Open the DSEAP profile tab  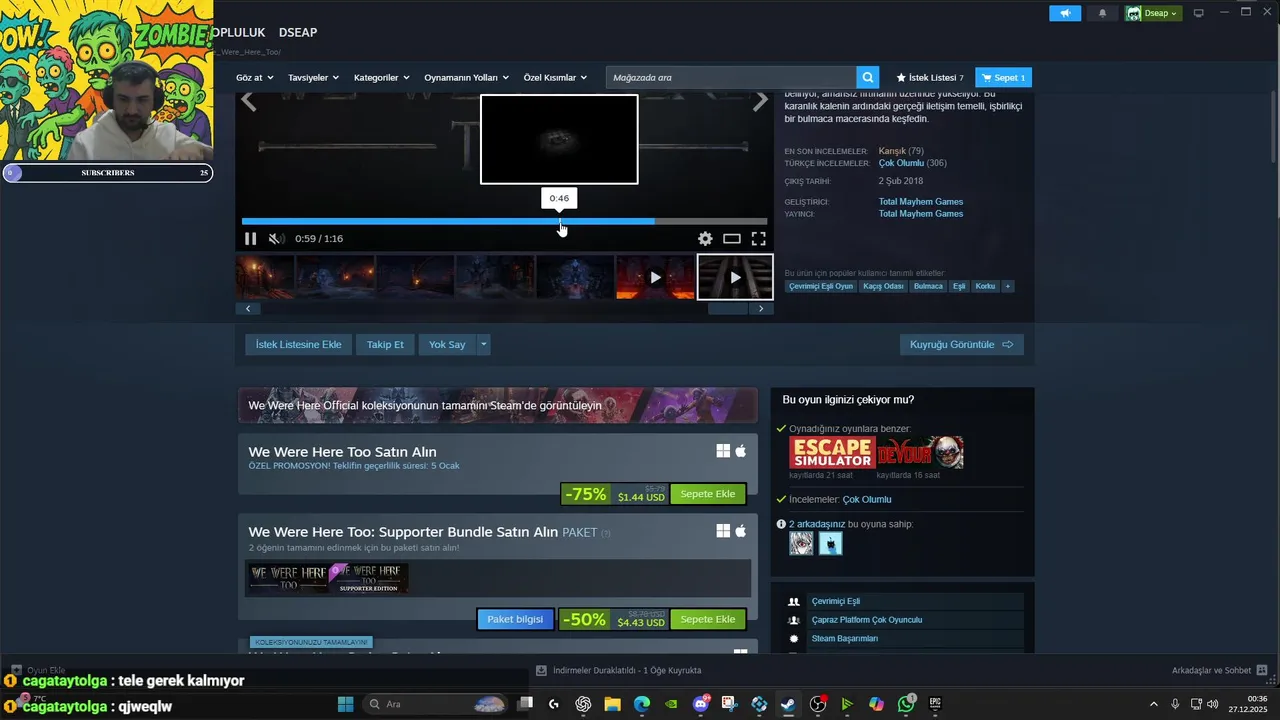pyautogui.click(x=297, y=32)
